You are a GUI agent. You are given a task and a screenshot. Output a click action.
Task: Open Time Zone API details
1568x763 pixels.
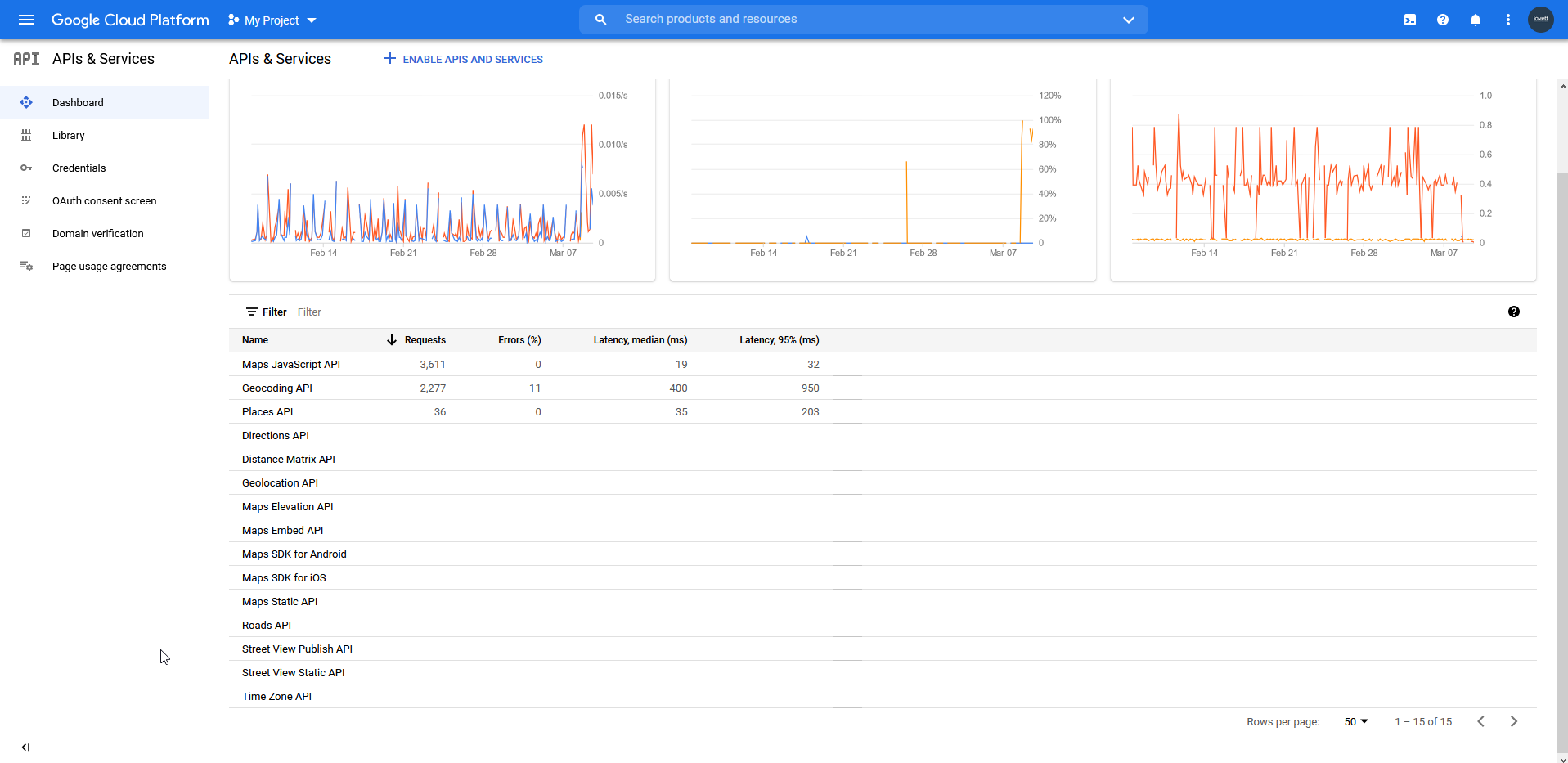pyautogui.click(x=276, y=697)
